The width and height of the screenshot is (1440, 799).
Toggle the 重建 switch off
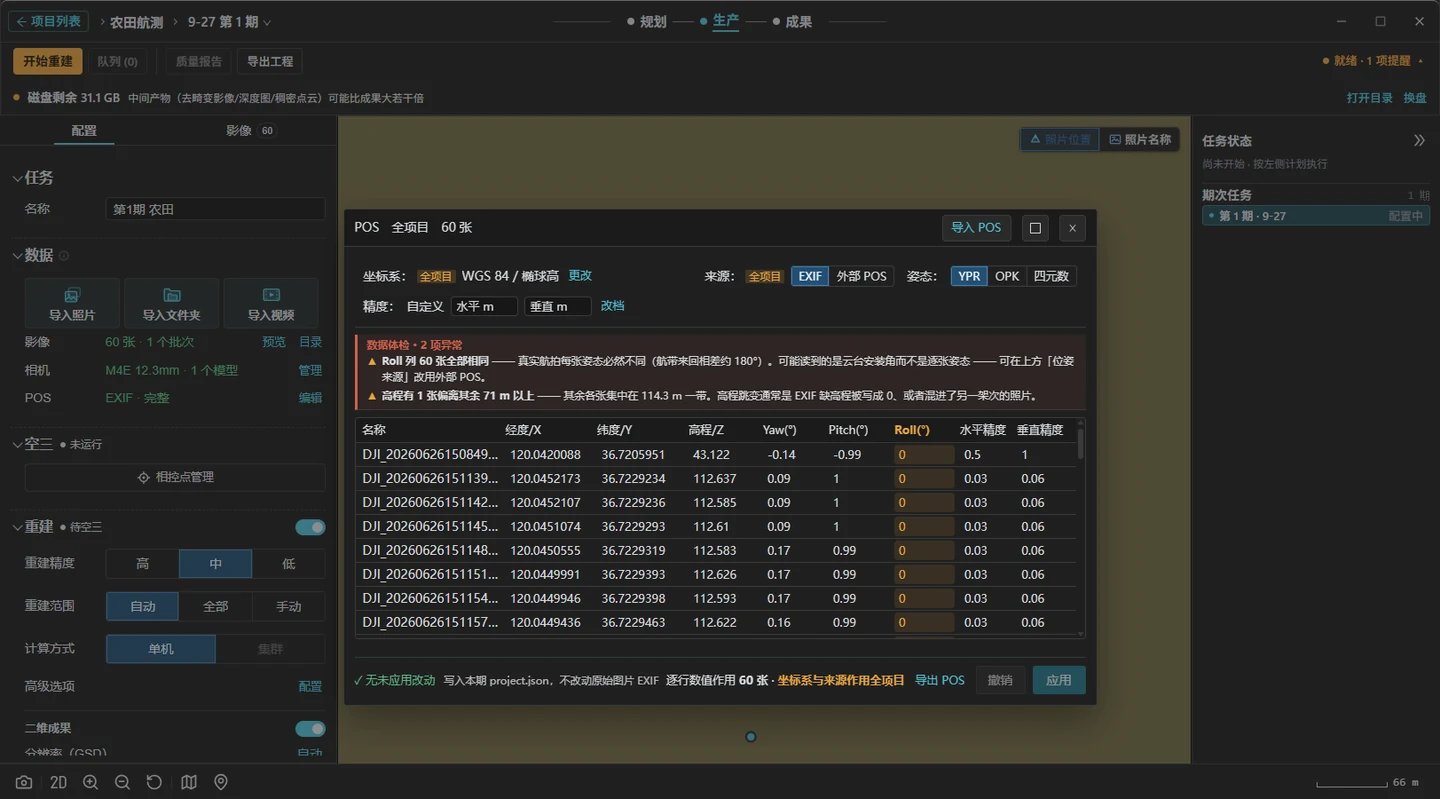[310, 527]
